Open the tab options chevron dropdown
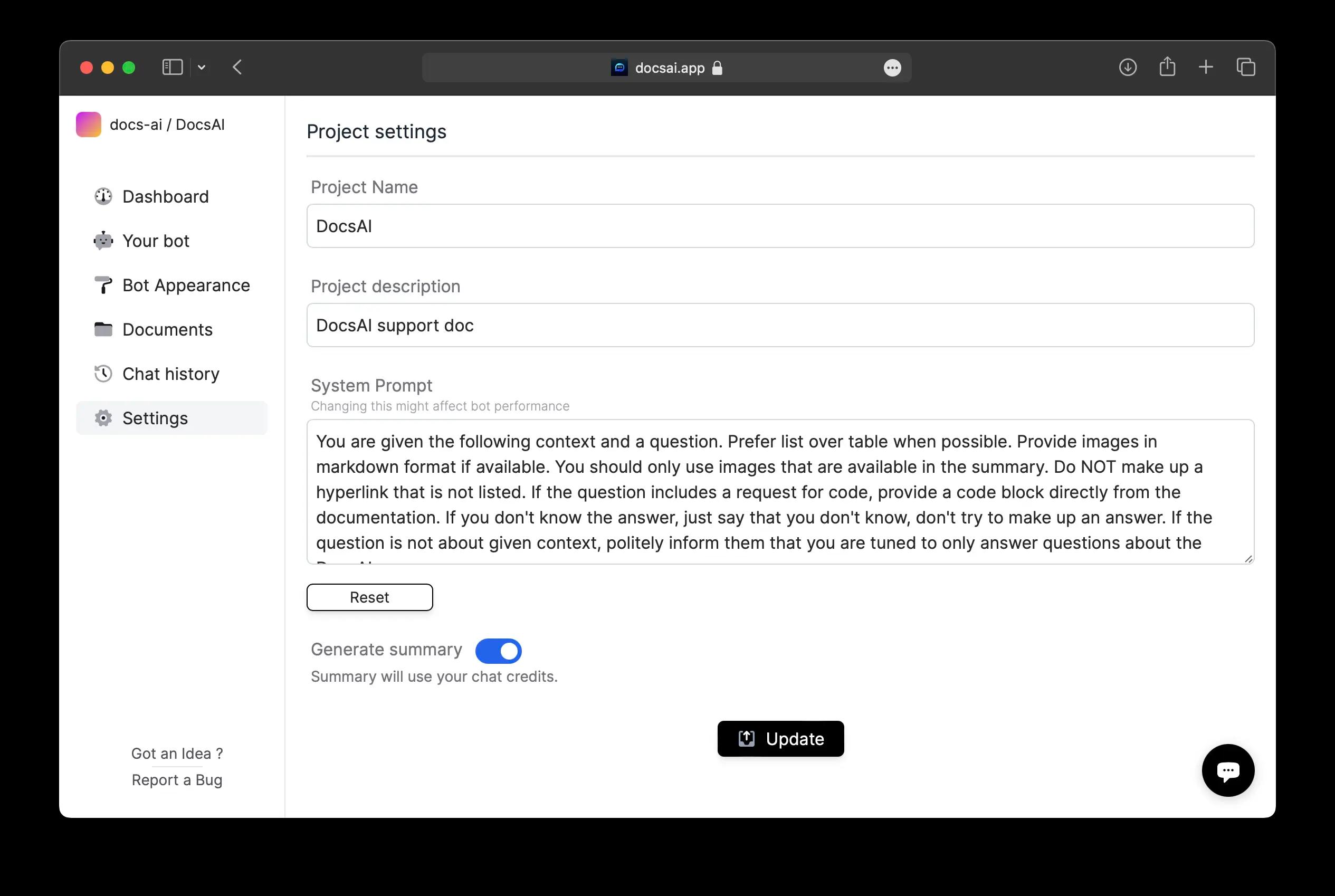 [201, 67]
